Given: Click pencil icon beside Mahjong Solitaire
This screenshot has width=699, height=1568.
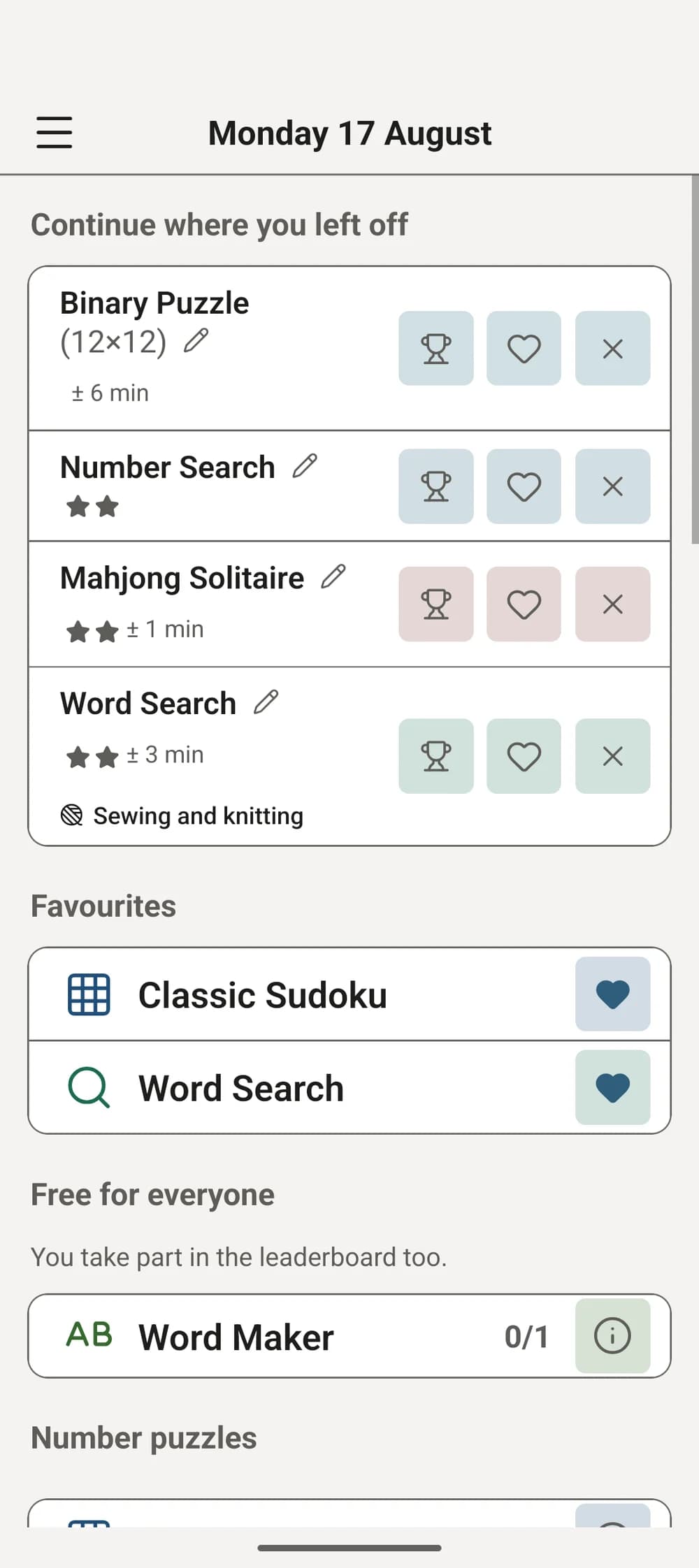Looking at the screenshot, I should pyautogui.click(x=333, y=577).
